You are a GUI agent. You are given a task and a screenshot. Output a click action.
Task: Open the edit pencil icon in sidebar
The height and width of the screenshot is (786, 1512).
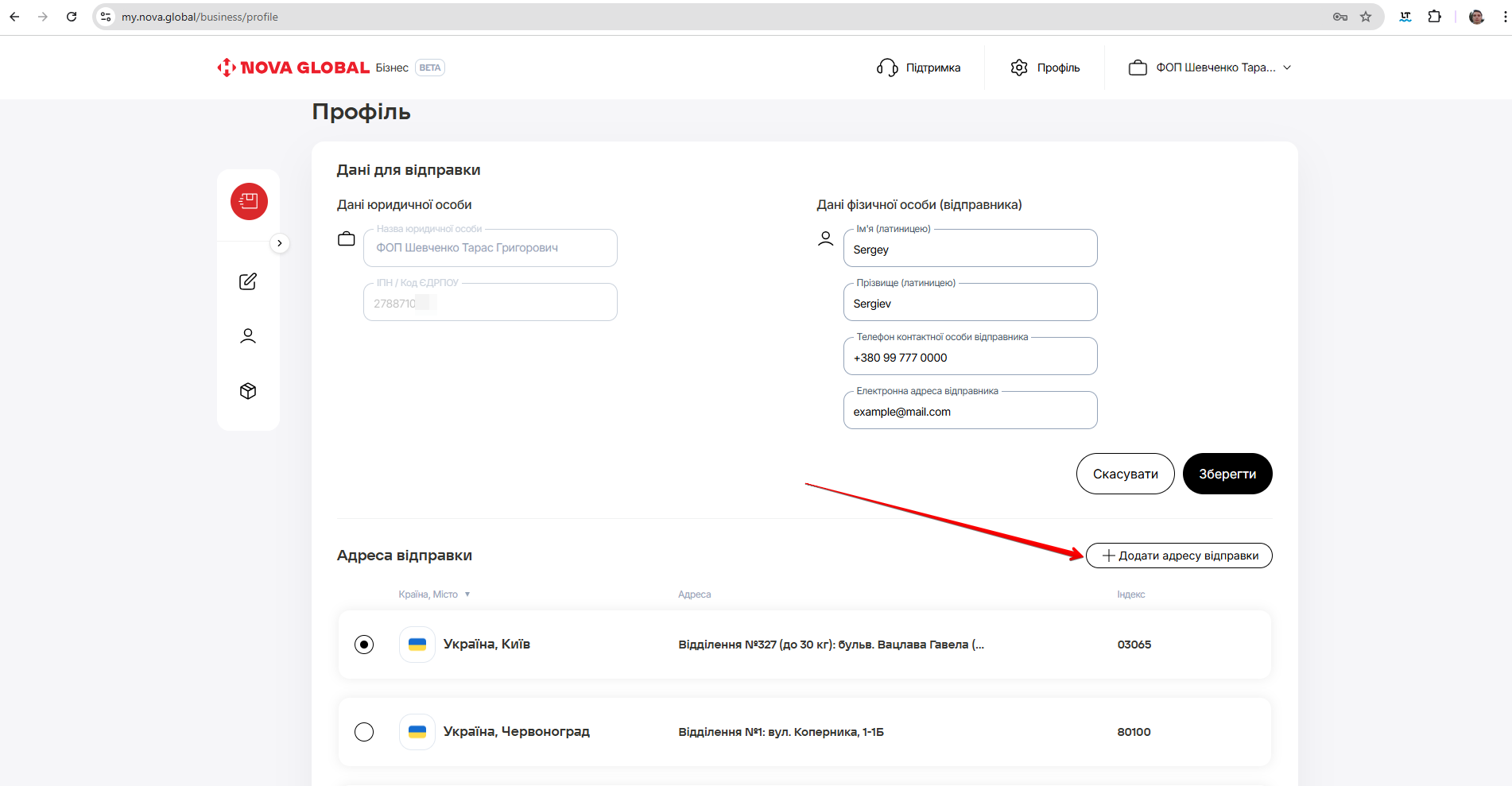pyautogui.click(x=248, y=281)
